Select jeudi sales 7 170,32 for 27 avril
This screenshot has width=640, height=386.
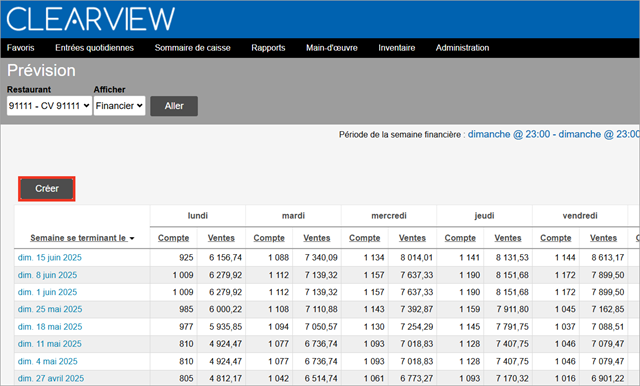pyautogui.click(x=512, y=379)
